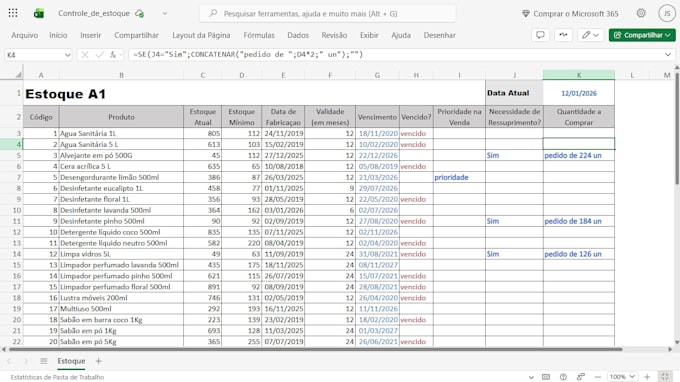
Task: Click the 'prioridade' cell in row 7
Action: coord(459,177)
